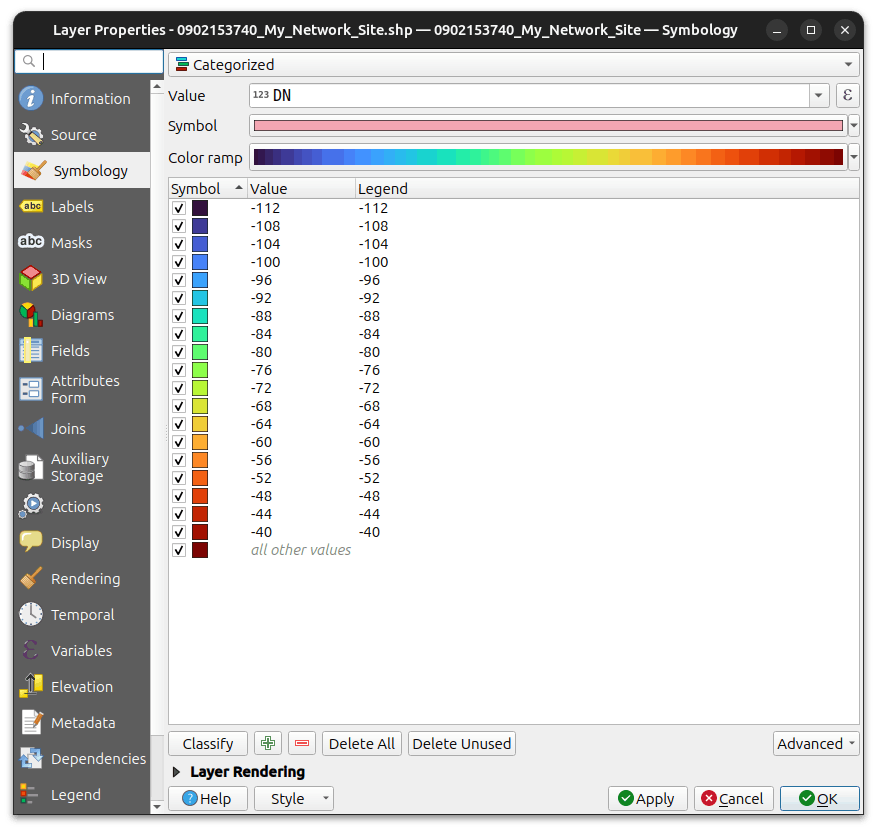Expand the Layer Rendering section
The image size is (877, 831).
[176, 772]
